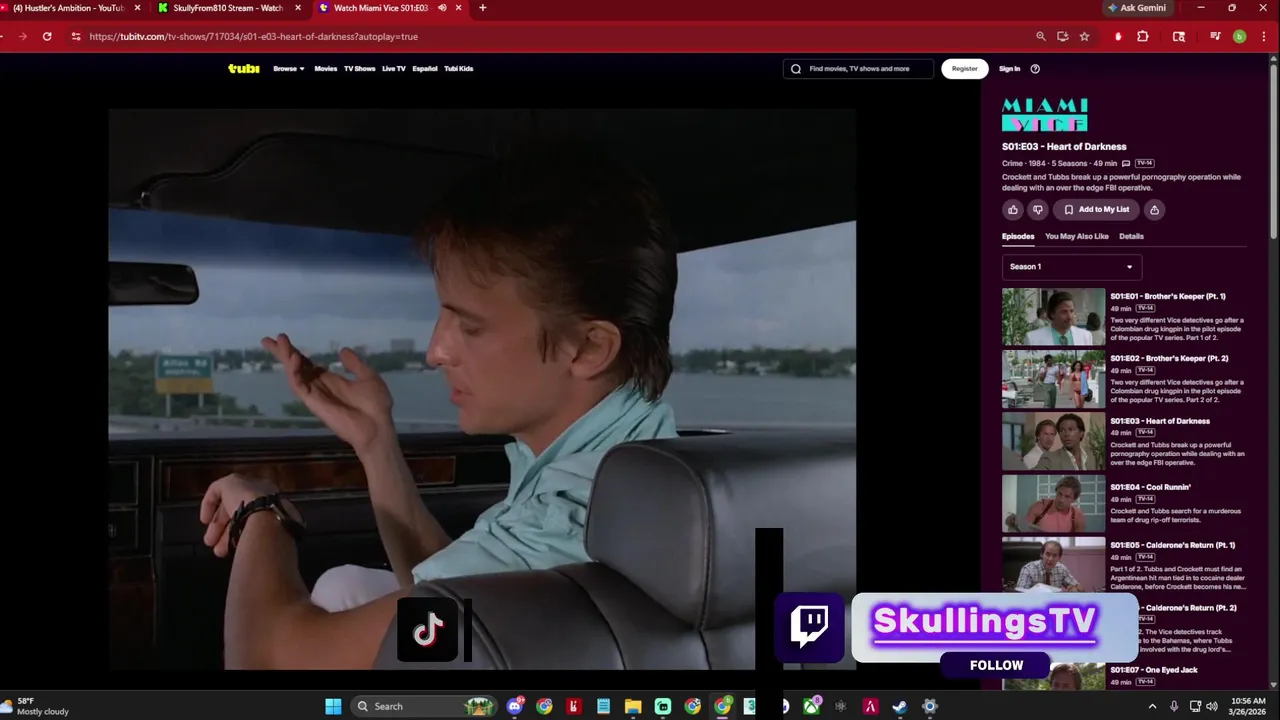The width and height of the screenshot is (1280, 720).
Task: Switch to the Episodes tab
Action: [1018, 237]
